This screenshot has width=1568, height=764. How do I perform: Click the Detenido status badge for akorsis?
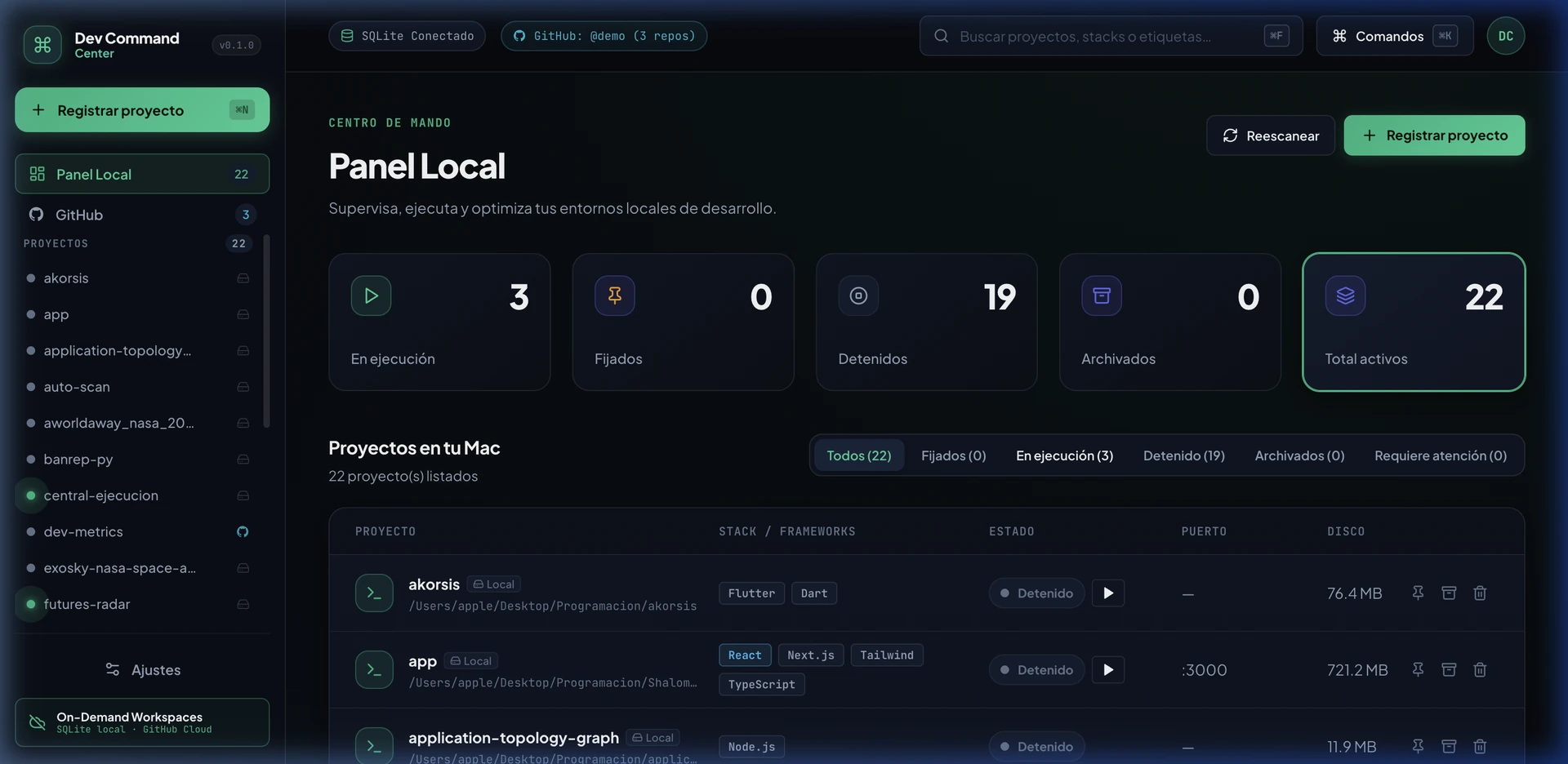click(x=1036, y=593)
